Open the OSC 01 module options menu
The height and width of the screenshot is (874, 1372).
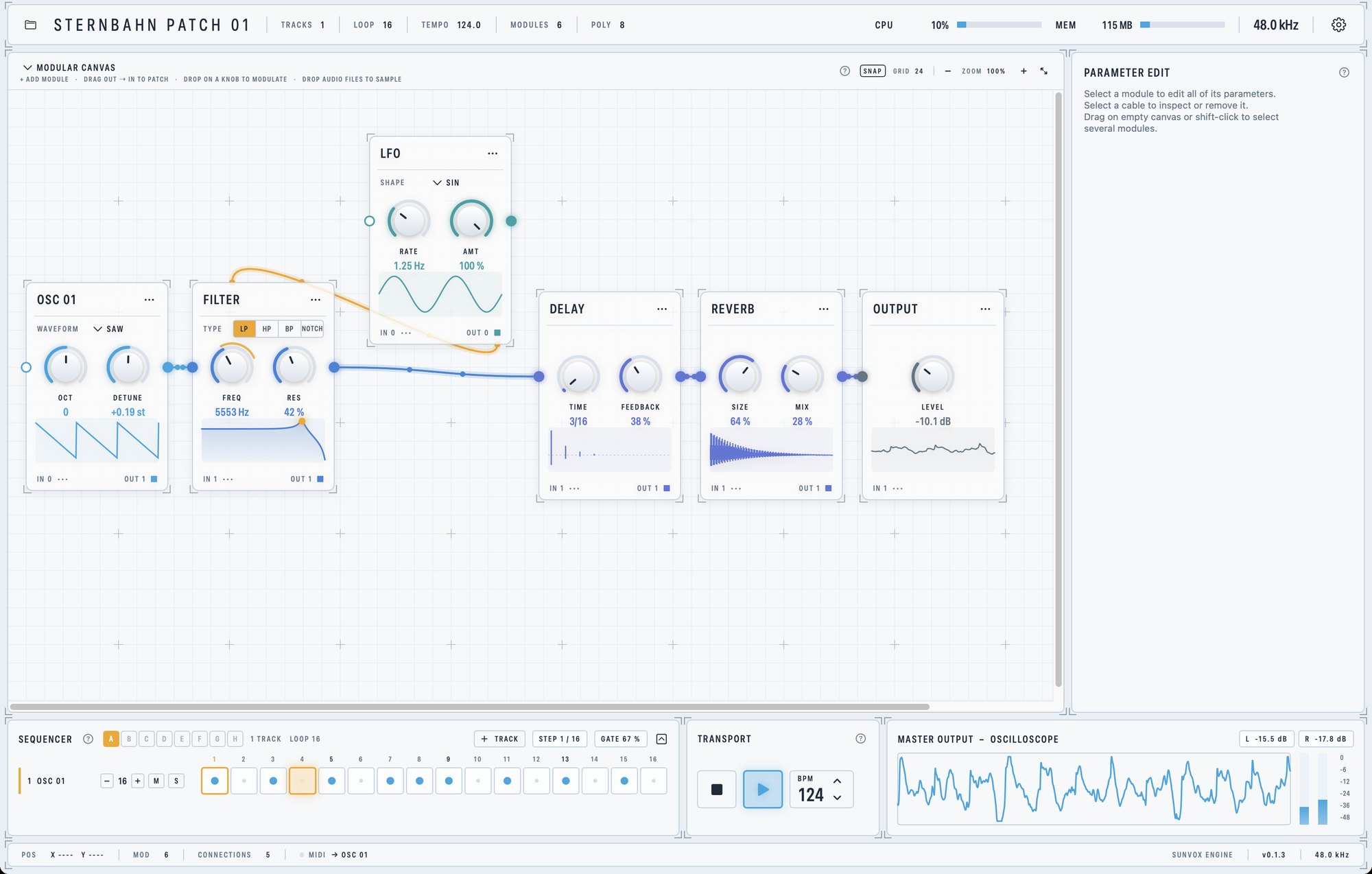[x=149, y=300]
